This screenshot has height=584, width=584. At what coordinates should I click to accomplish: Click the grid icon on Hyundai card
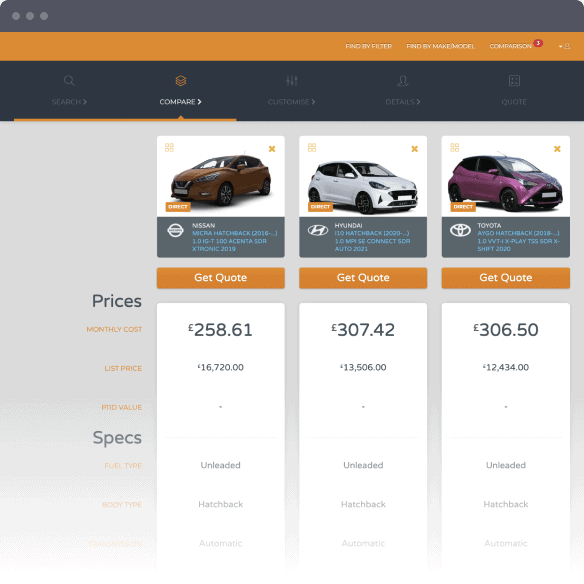click(x=312, y=148)
